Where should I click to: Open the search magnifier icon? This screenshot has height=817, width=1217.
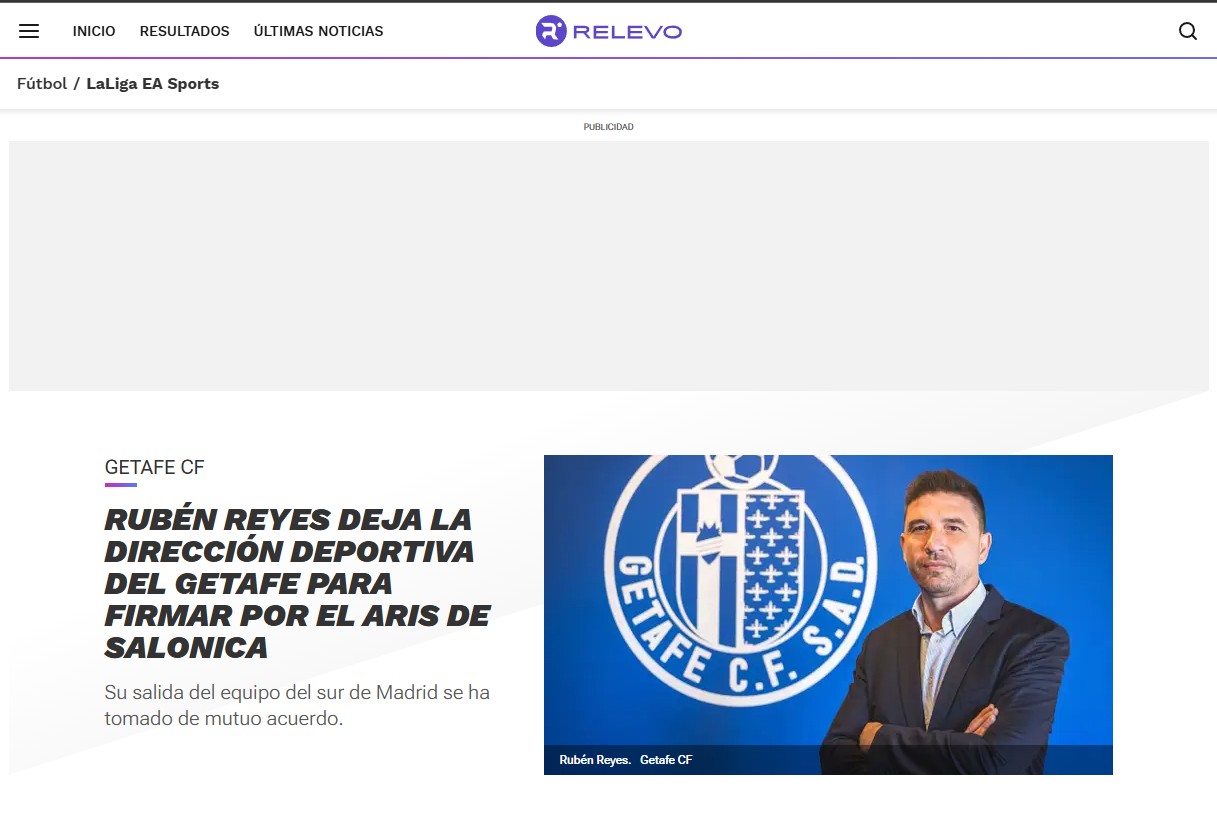(1188, 31)
